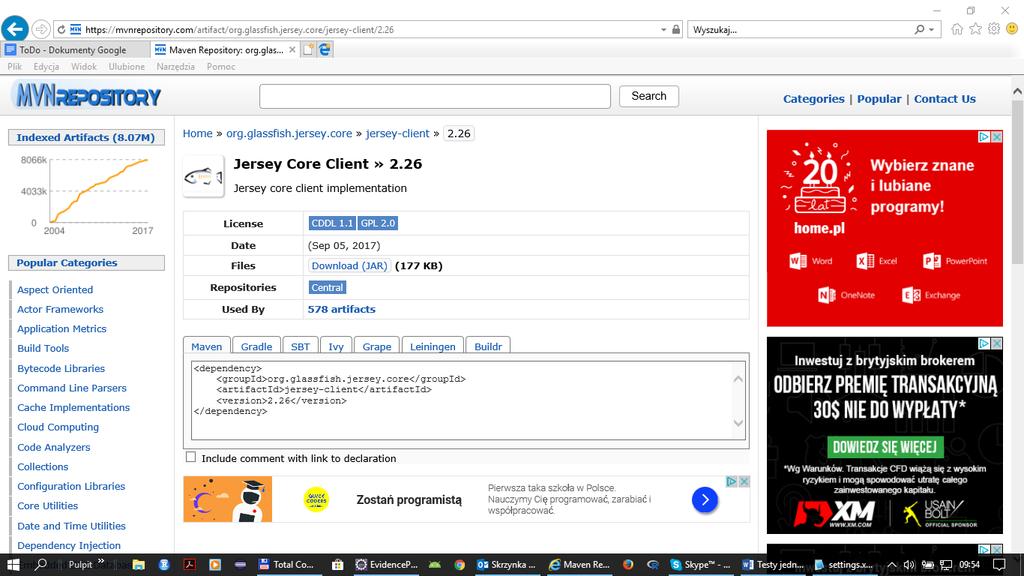Open the 578 artifacts link
Image resolution: width=1024 pixels, height=576 pixels.
click(x=342, y=309)
